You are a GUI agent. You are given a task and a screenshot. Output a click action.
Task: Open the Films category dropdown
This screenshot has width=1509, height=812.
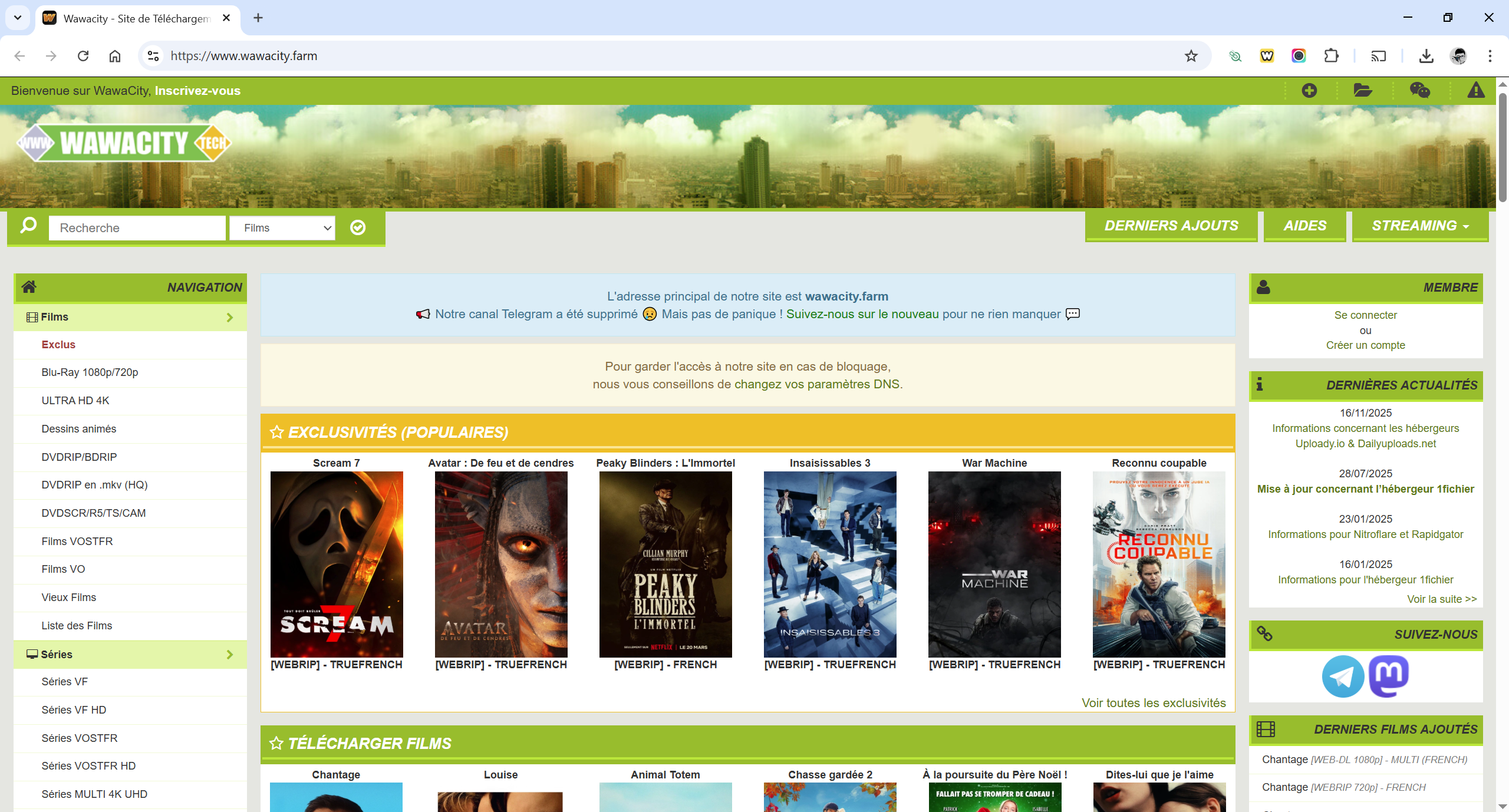282,228
